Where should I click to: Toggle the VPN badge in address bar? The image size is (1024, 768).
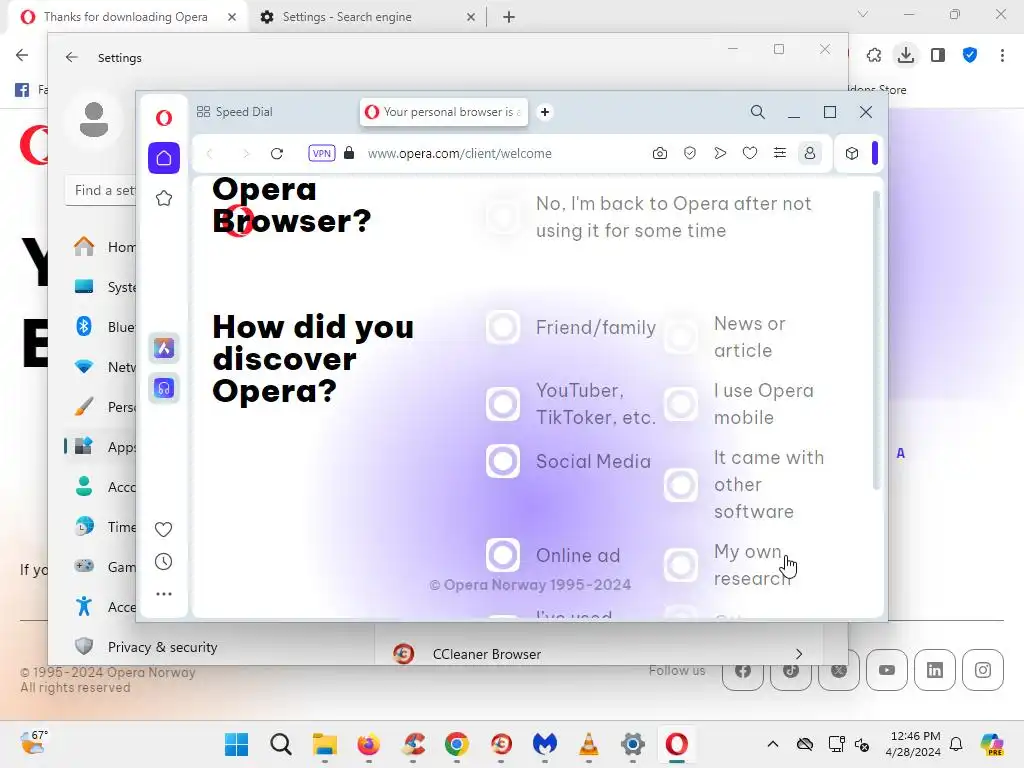coord(321,153)
